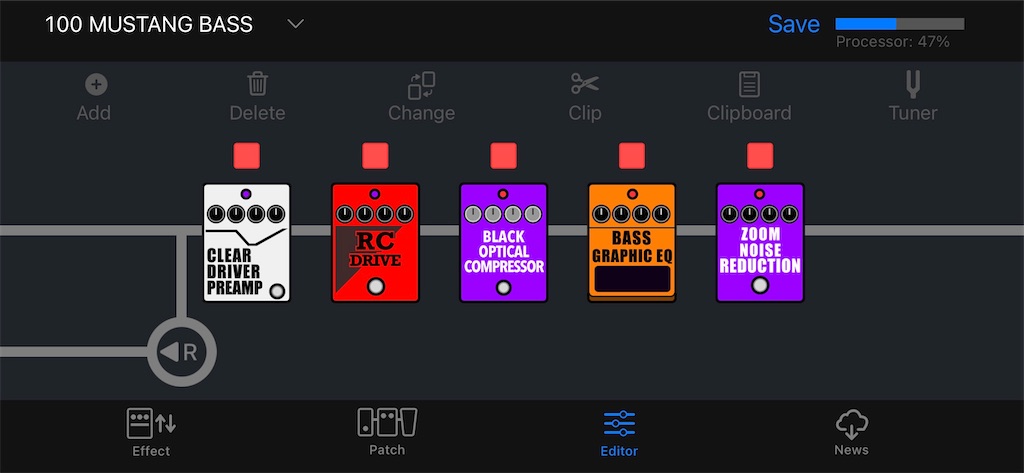This screenshot has width=1024, height=473.
Task: Click the 100 MUSTANG BASS patch title
Action: pos(149,24)
